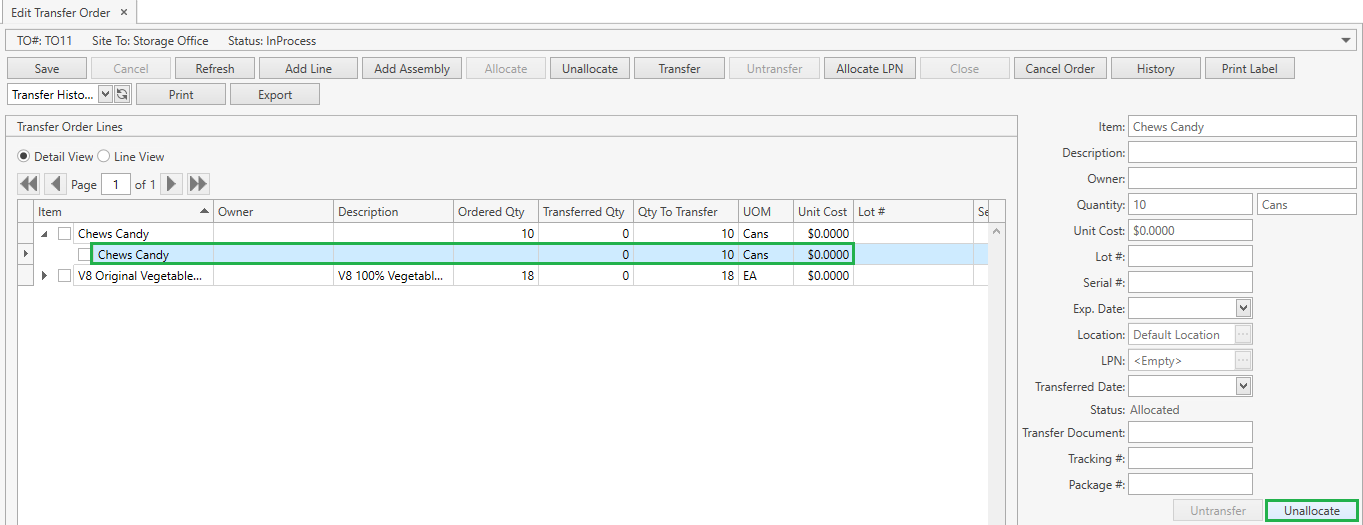Go to the next page of lines
Screen dimensions: 1363x525
[171, 184]
